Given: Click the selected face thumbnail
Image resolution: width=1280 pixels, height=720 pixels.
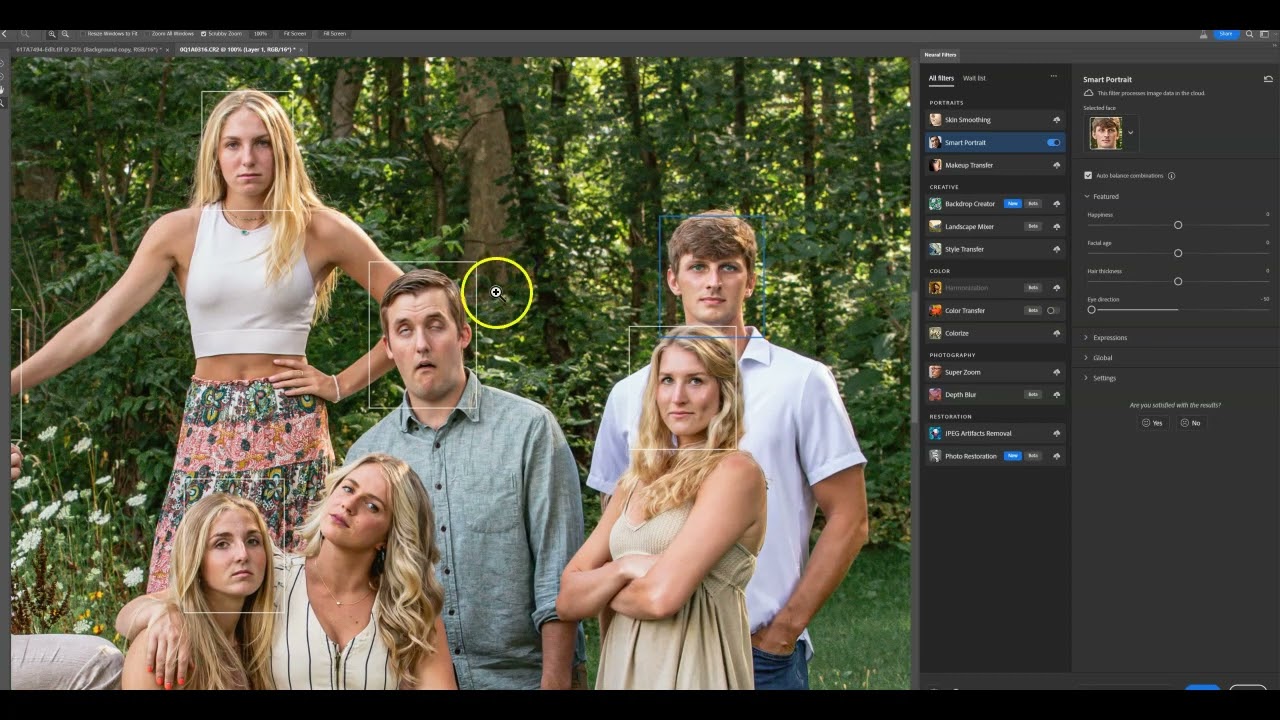Looking at the screenshot, I should tap(1106, 133).
